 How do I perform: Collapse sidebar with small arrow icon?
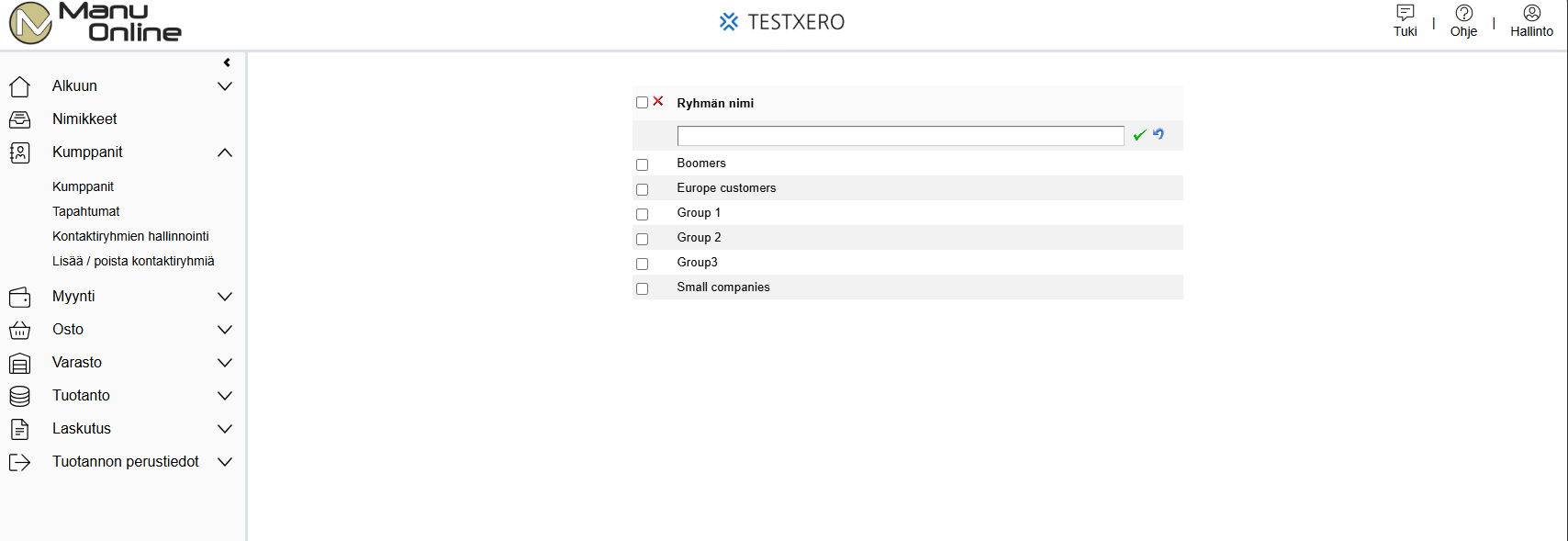[x=227, y=62]
